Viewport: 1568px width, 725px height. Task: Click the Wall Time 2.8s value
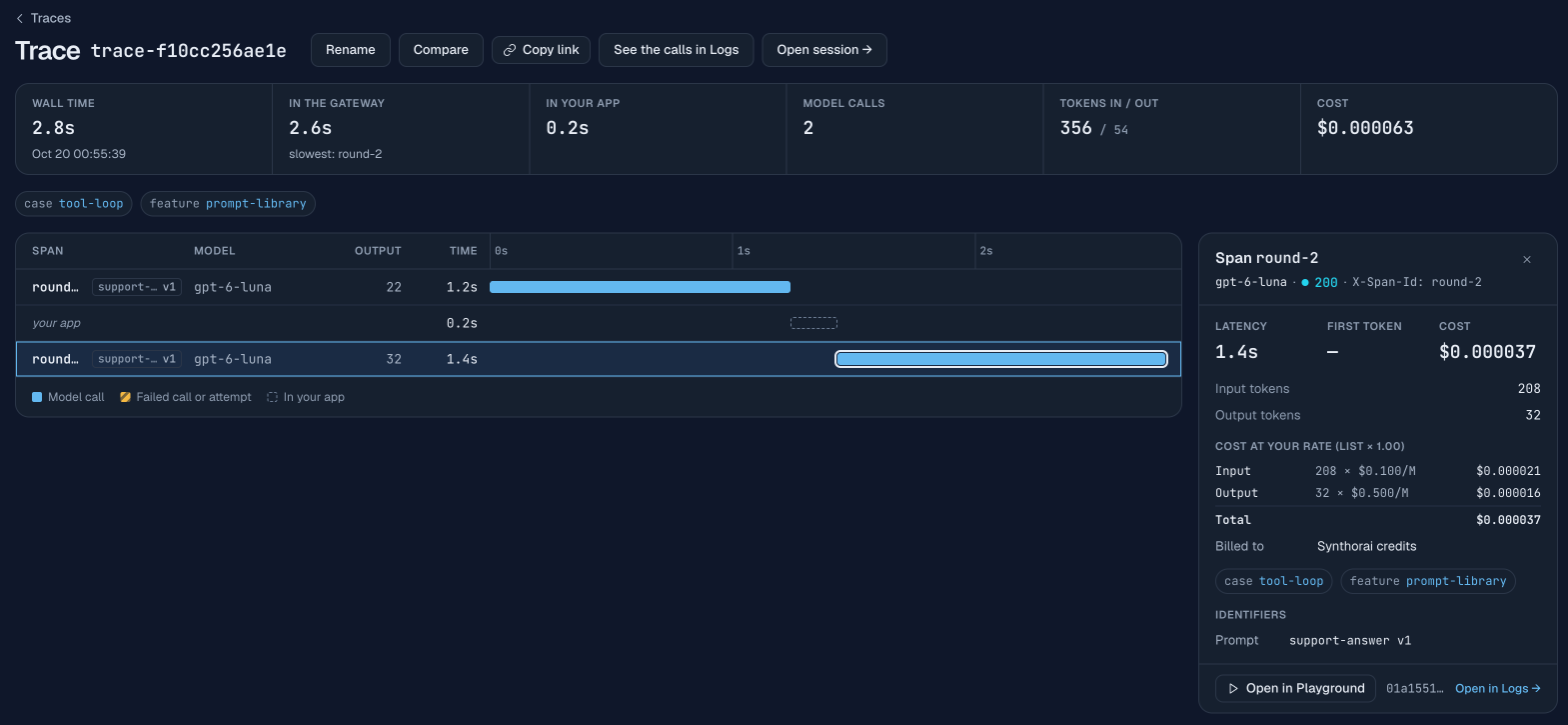coord(53,128)
